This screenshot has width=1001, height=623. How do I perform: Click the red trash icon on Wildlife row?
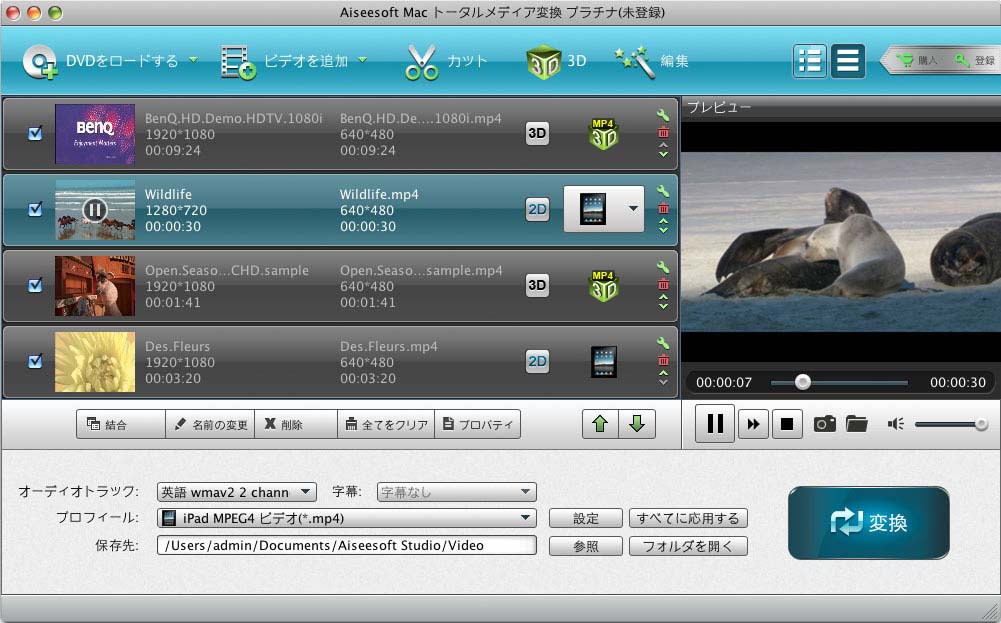(x=663, y=208)
